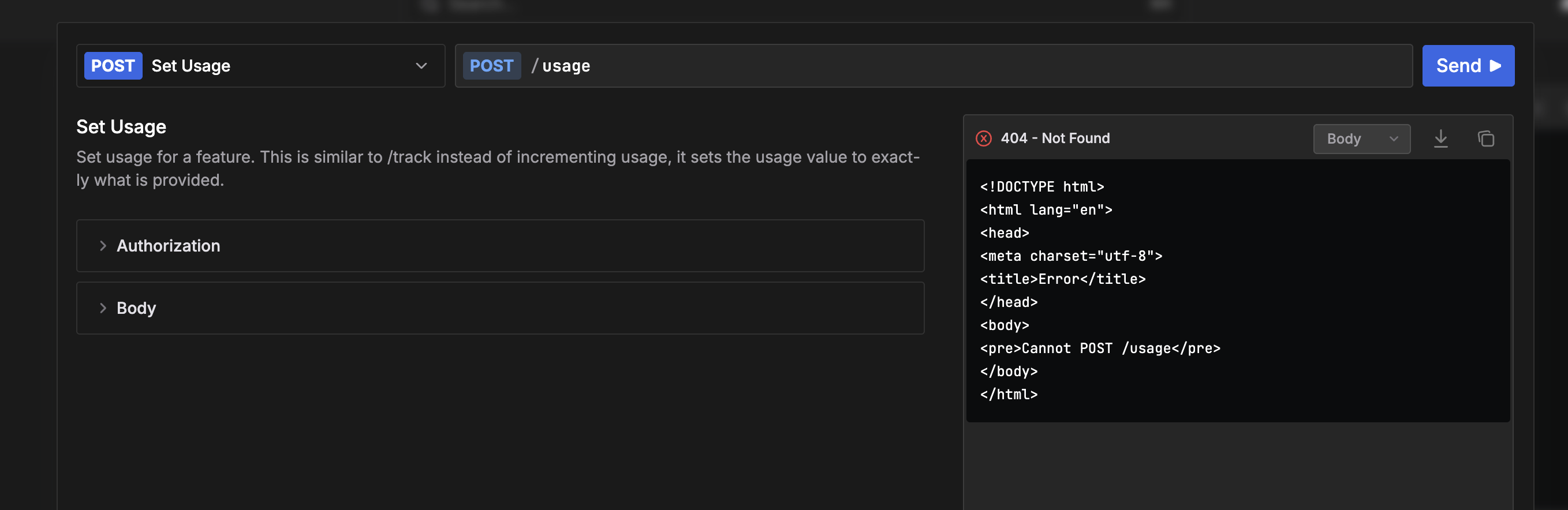The width and height of the screenshot is (1568, 510).
Task: Copy the response body to clipboard
Action: [1485, 139]
